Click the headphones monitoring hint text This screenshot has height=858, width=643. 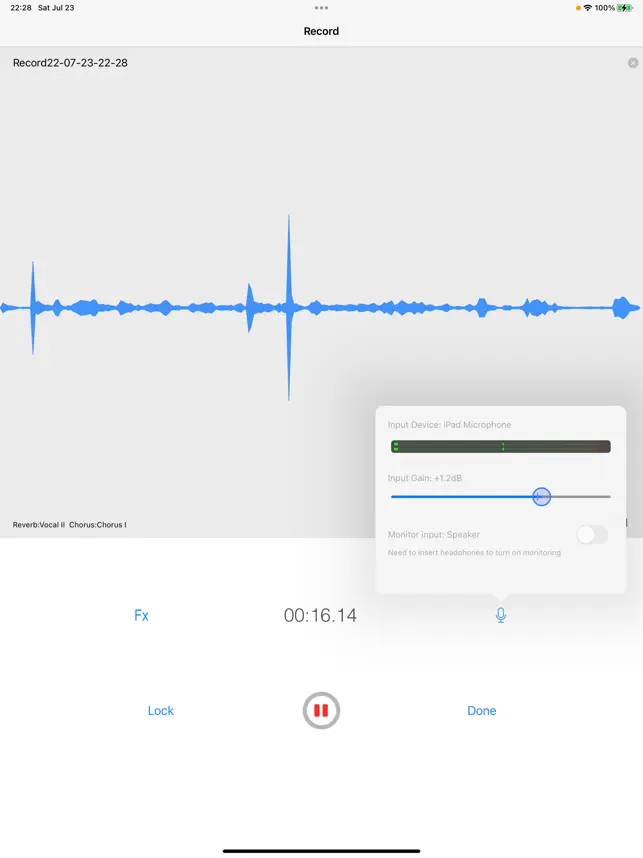pos(474,553)
